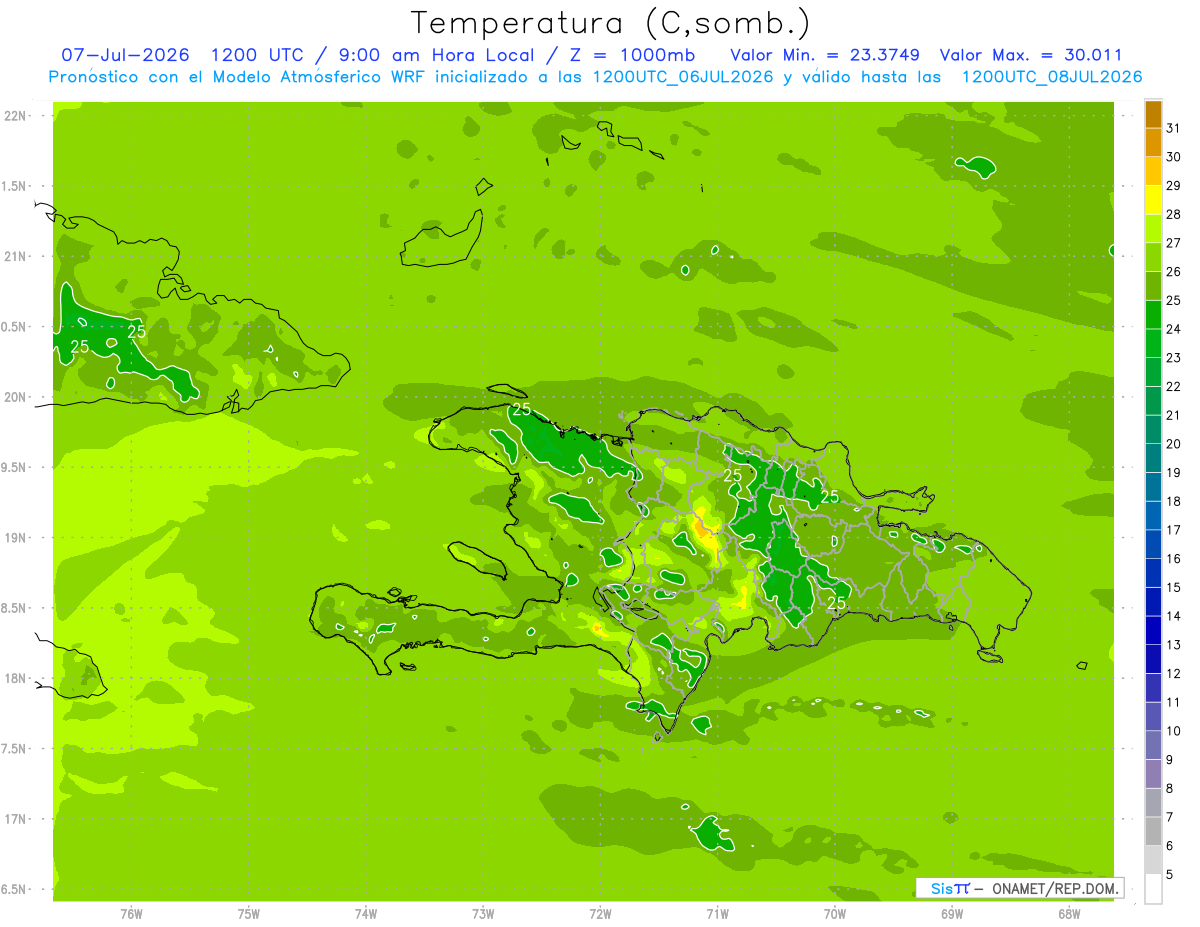
Task: Click the "71W" longitude label
Action: pyautogui.click(x=717, y=913)
